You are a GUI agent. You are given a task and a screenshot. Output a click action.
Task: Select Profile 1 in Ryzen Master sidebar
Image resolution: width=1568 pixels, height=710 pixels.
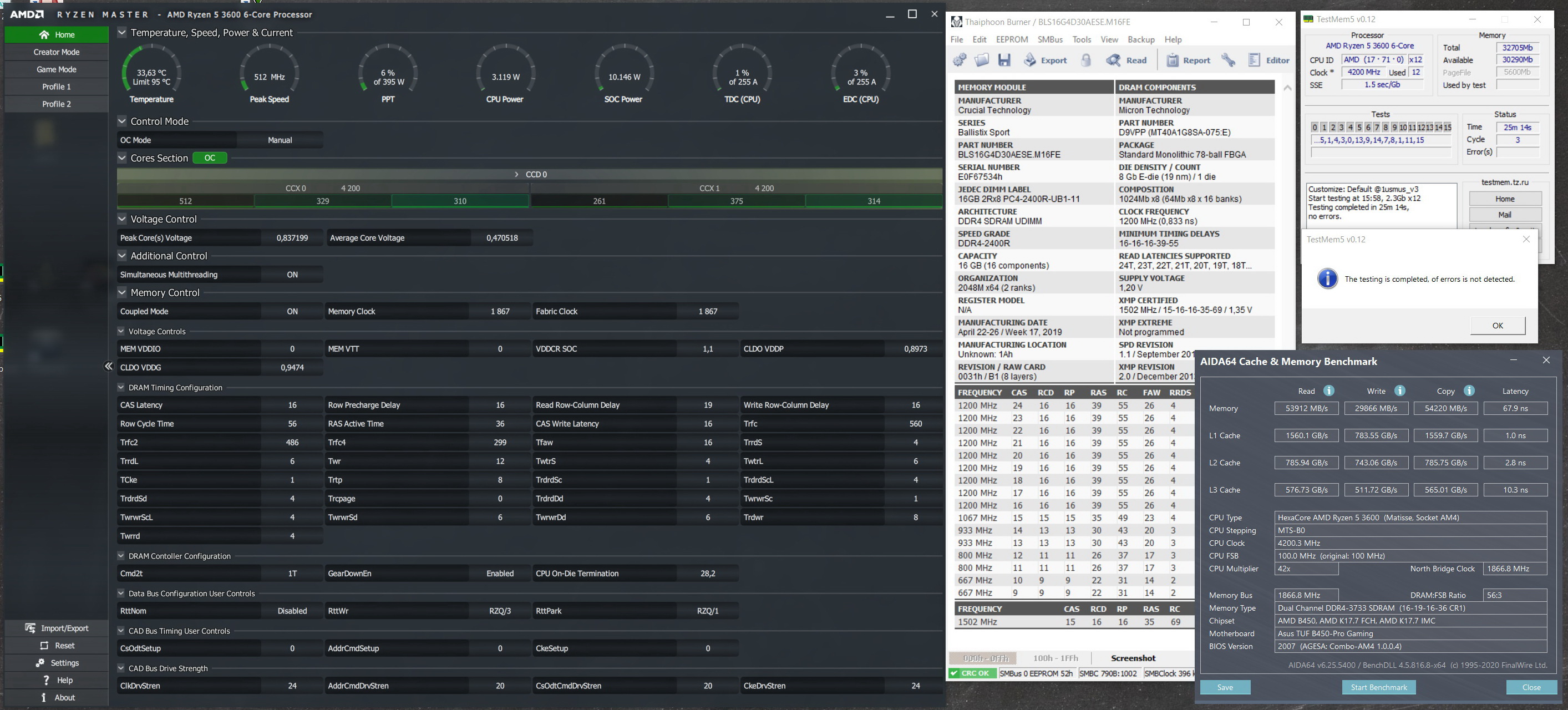[x=56, y=87]
